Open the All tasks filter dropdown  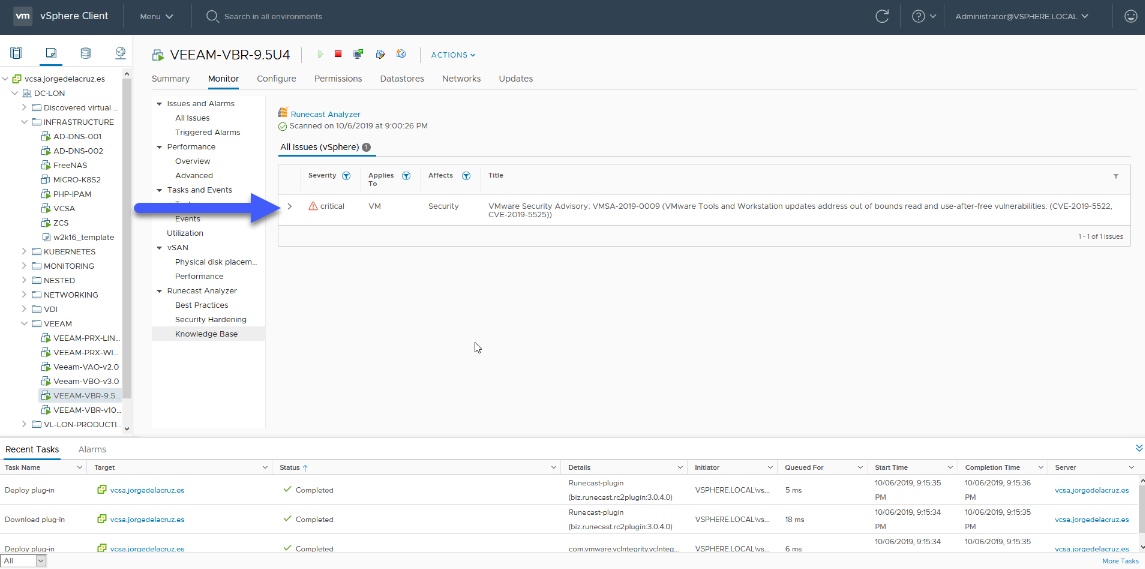tap(24, 561)
